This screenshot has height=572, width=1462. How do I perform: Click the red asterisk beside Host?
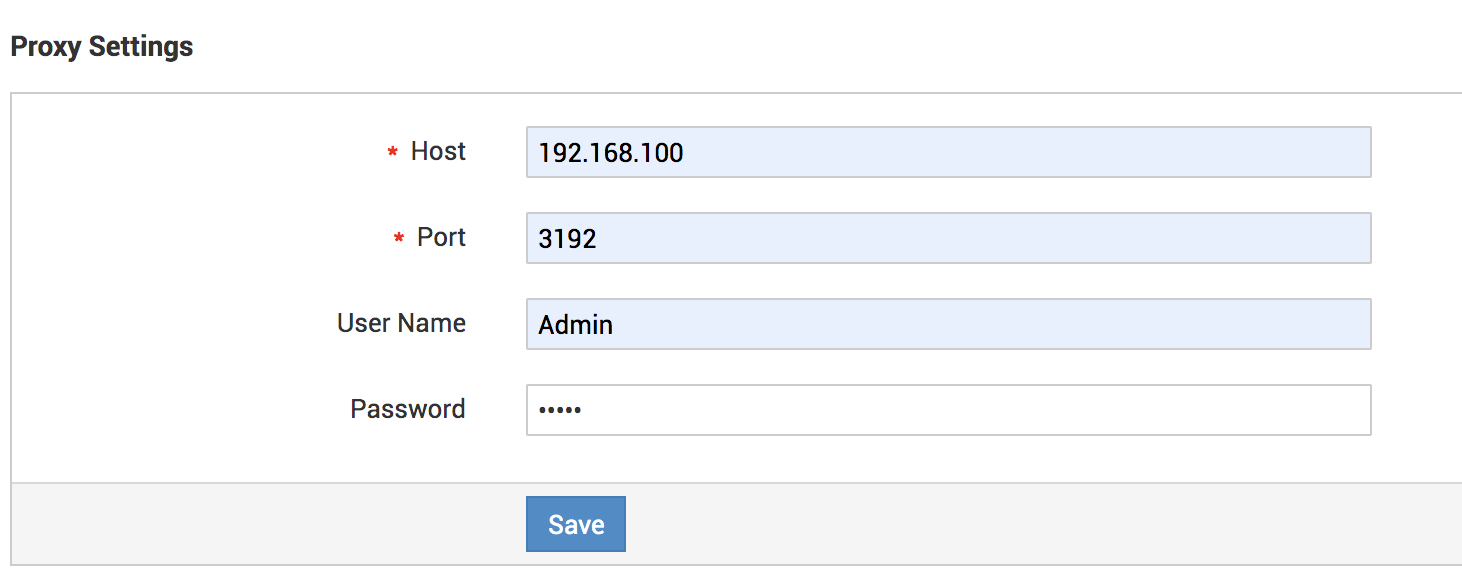click(x=392, y=153)
